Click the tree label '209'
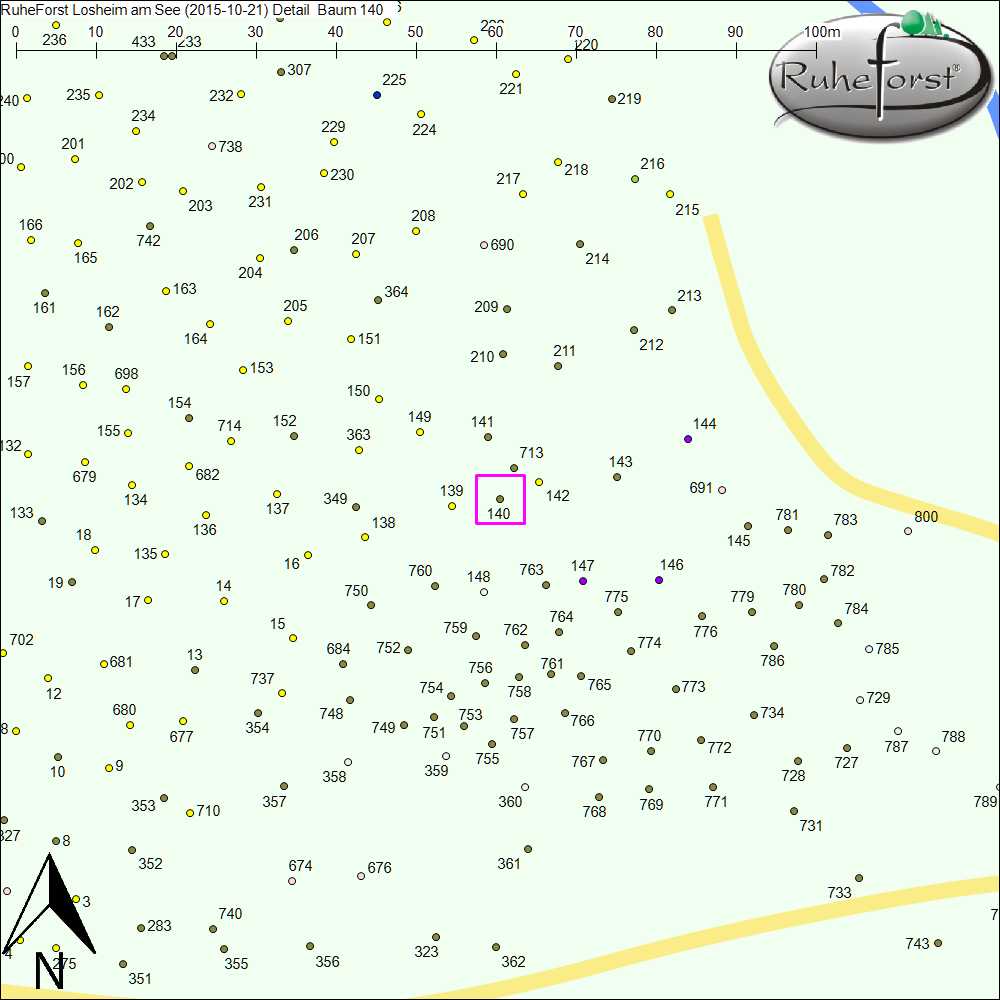Viewport: 1000px width, 1000px height. click(x=486, y=307)
